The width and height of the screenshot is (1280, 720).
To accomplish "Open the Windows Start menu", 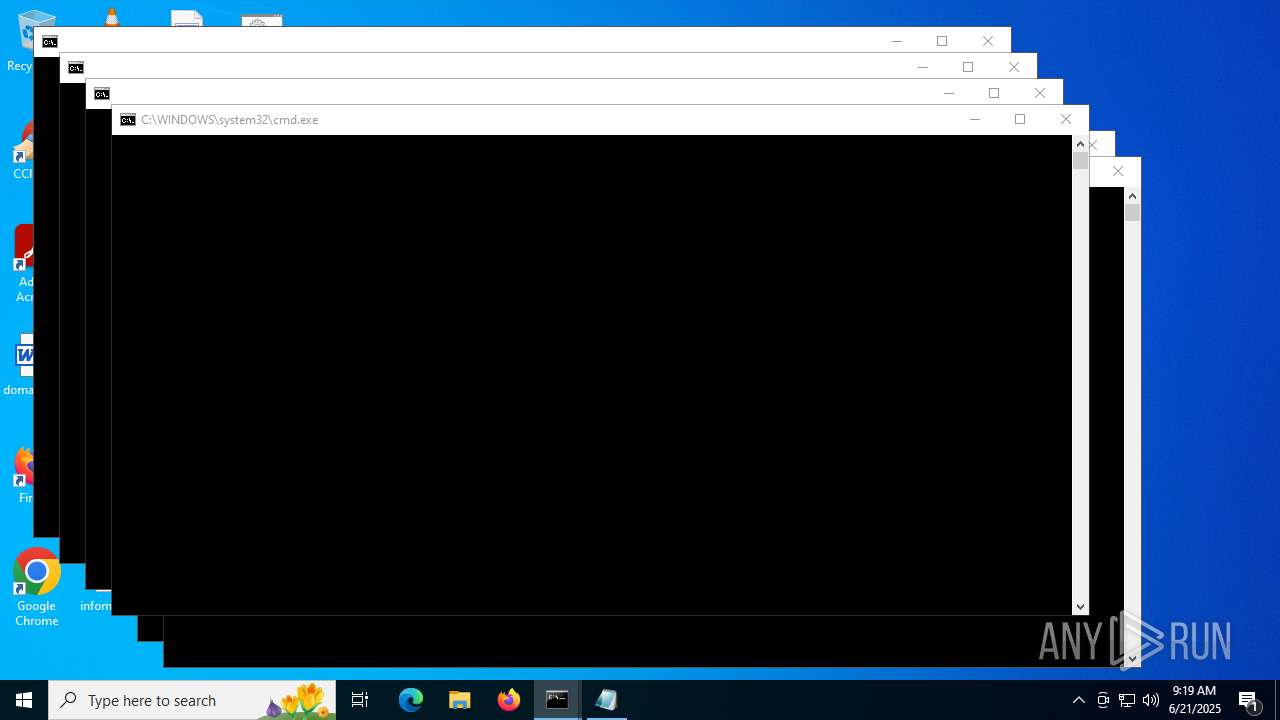I will pyautogui.click(x=24, y=700).
